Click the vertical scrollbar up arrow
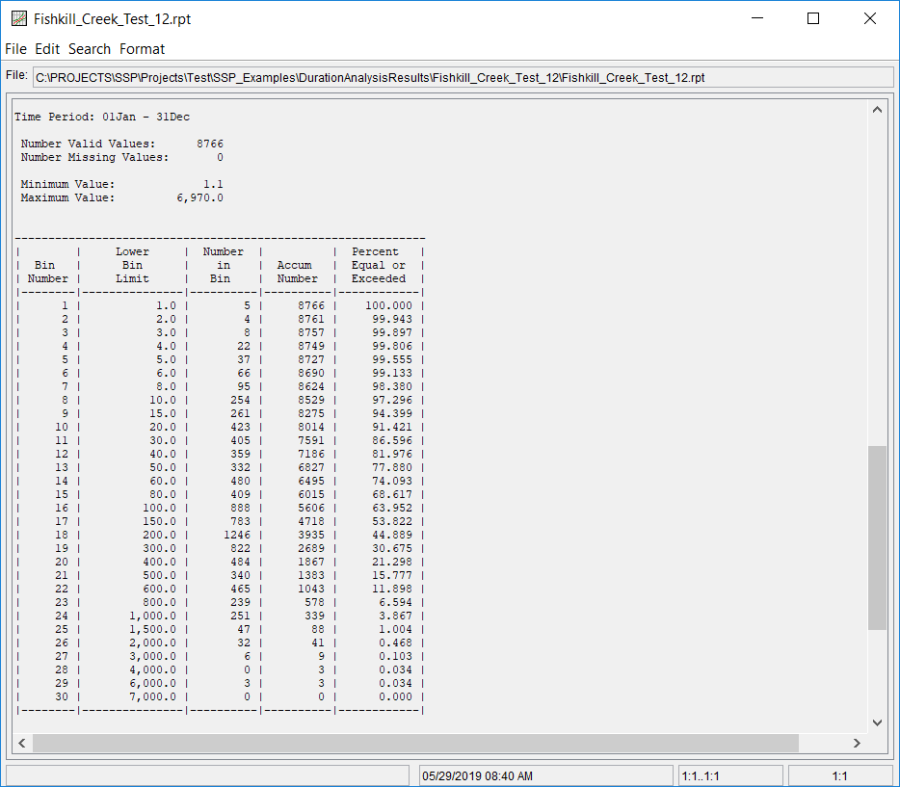 point(877,110)
